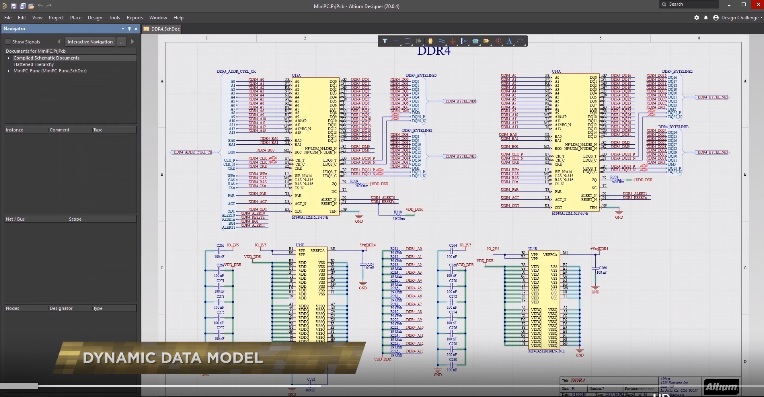Open the Place menu
Viewport: 764px width, 397px height.
point(76,18)
